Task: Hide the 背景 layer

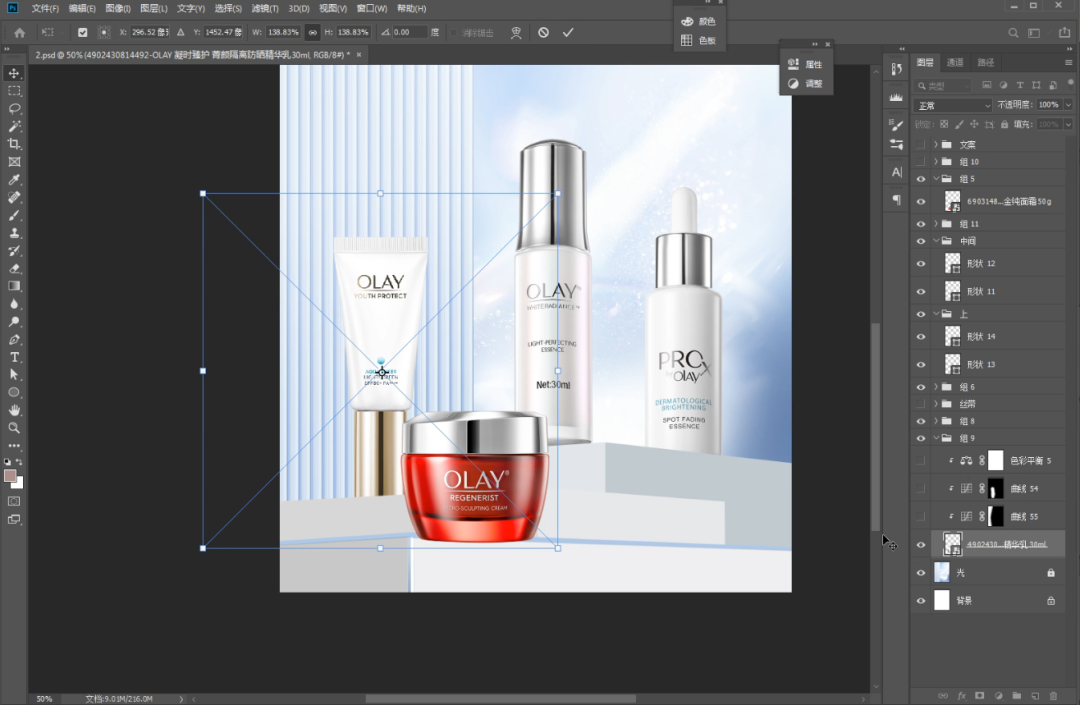Action: pyautogui.click(x=921, y=601)
